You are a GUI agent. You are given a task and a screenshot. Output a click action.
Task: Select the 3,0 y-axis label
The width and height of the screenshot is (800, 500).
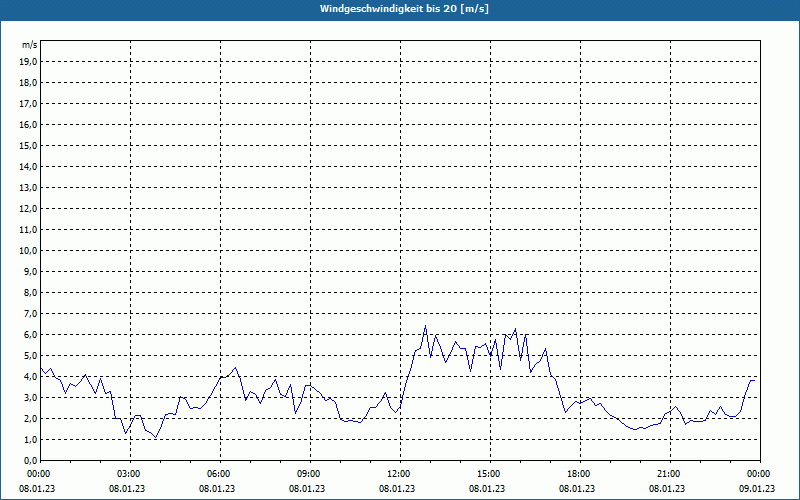tap(32, 397)
